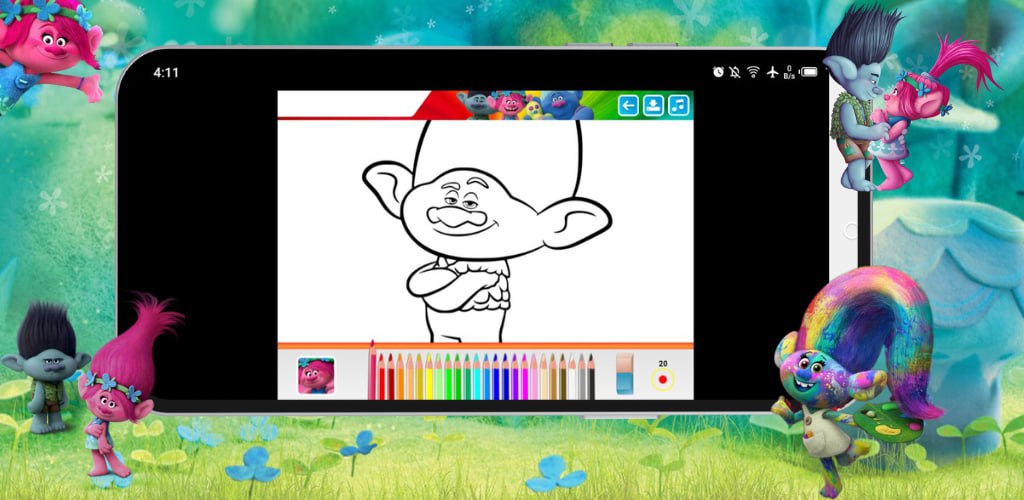Tap the alarm clock status icon

pos(718,72)
